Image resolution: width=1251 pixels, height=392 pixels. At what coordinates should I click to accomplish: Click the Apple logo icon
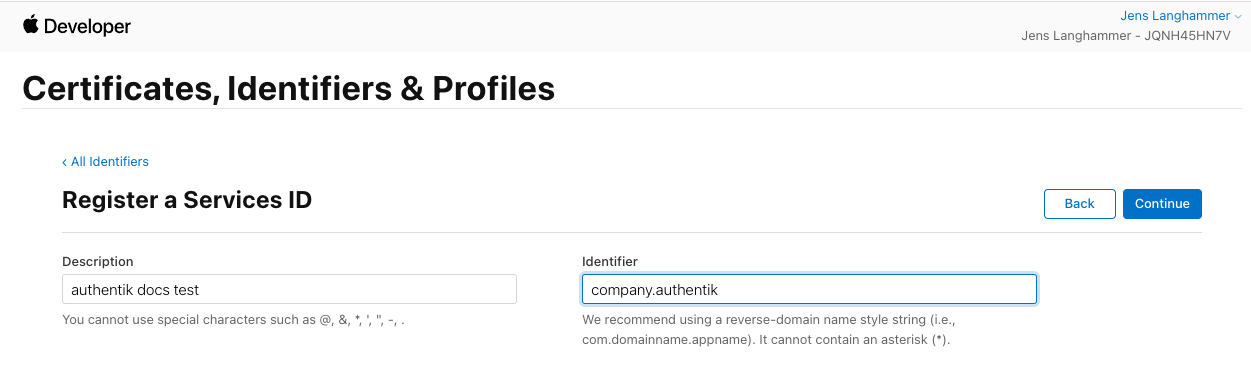click(x=30, y=25)
